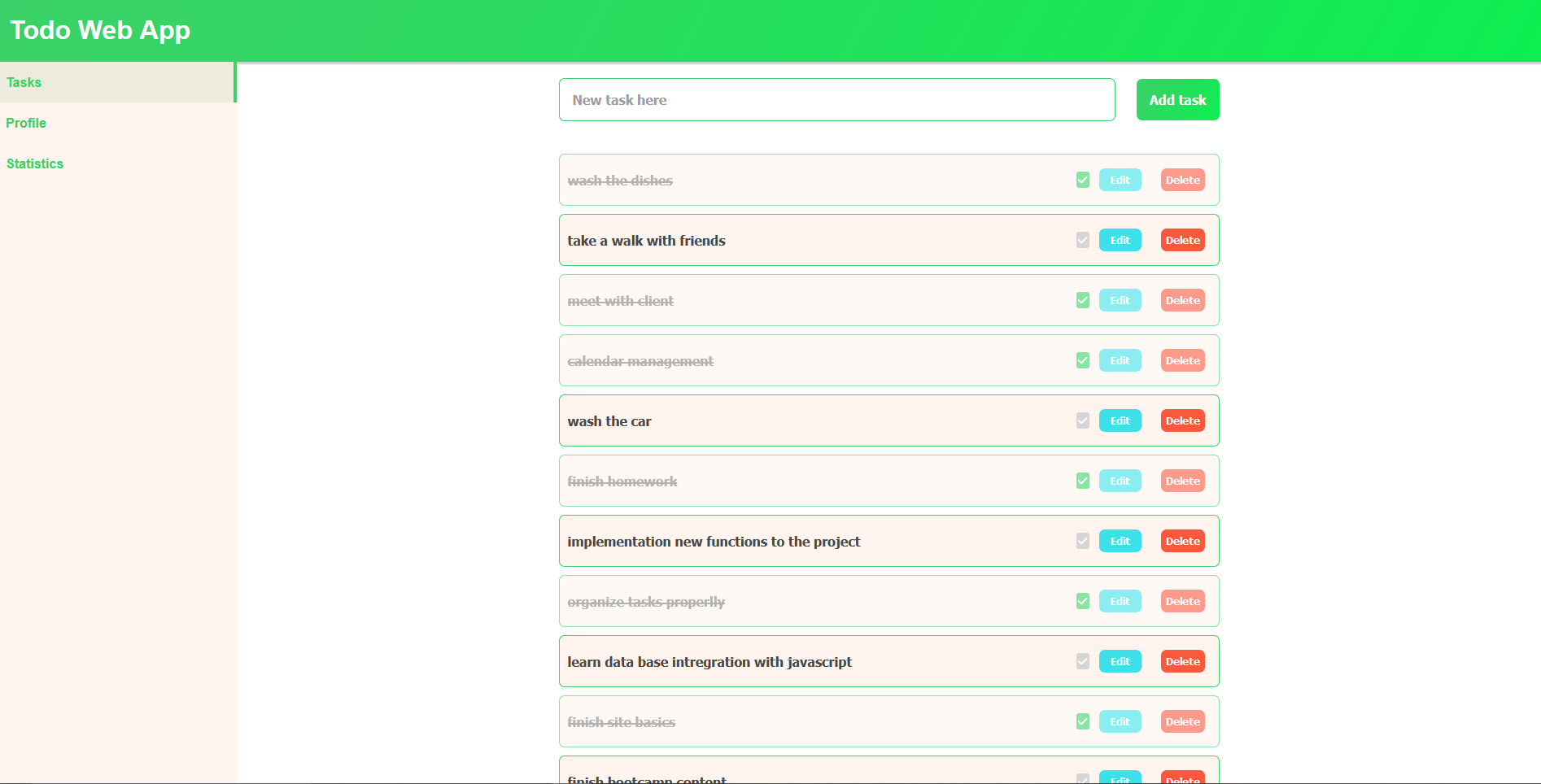Screen dimensions: 1541x784
Task: Switch to the Profile section
Action: (x=26, y=123)
